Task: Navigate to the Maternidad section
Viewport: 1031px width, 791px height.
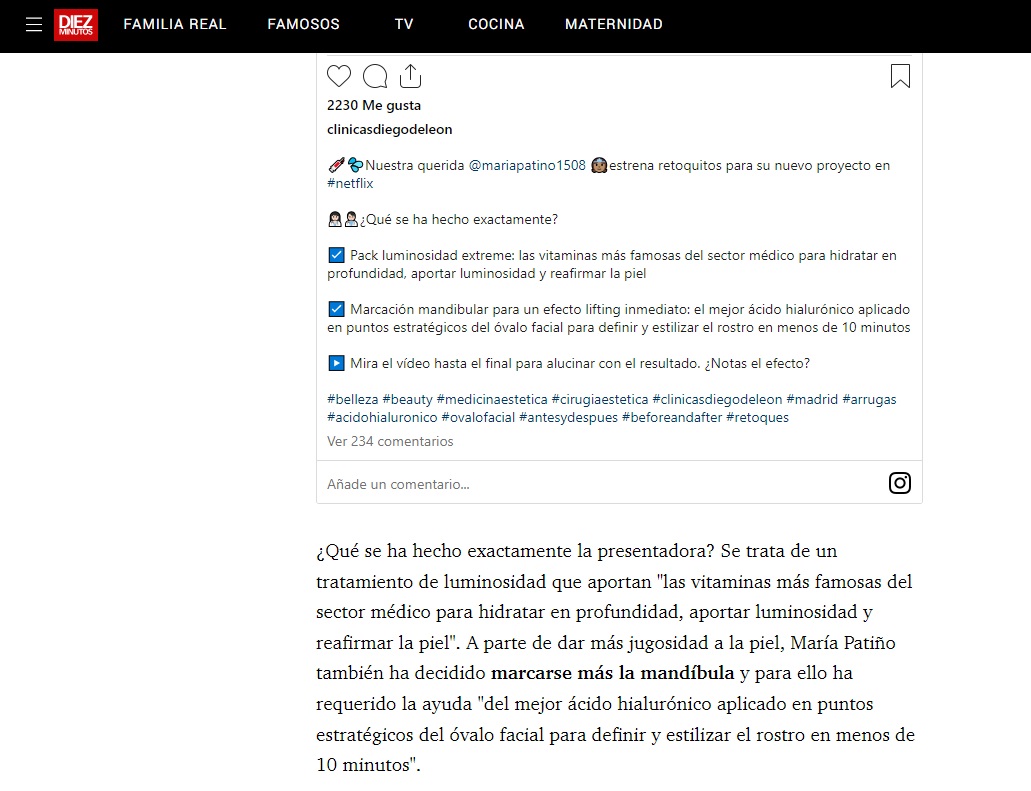Action: [x=613, y=24]
